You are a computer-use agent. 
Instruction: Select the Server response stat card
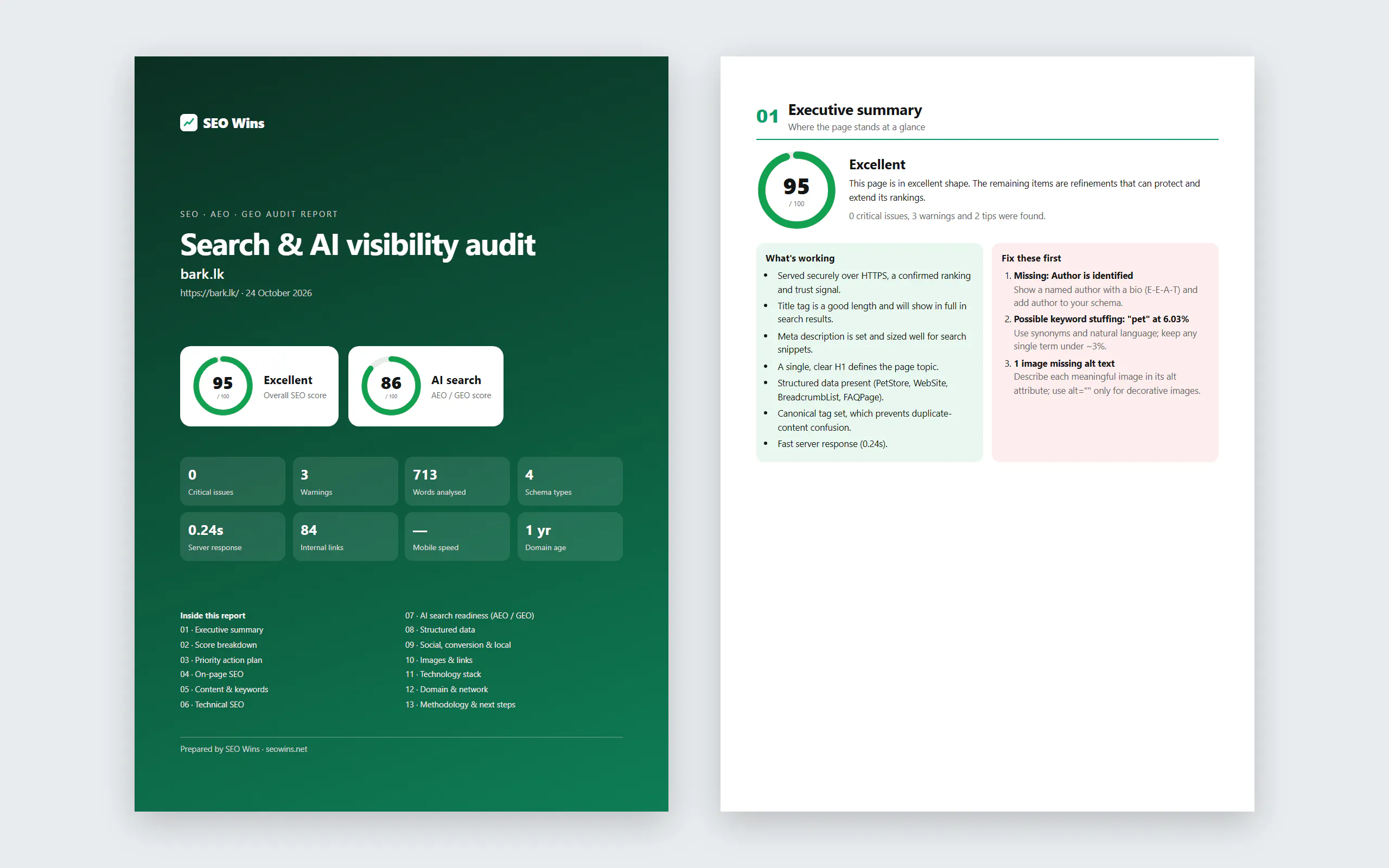(232, 536)
